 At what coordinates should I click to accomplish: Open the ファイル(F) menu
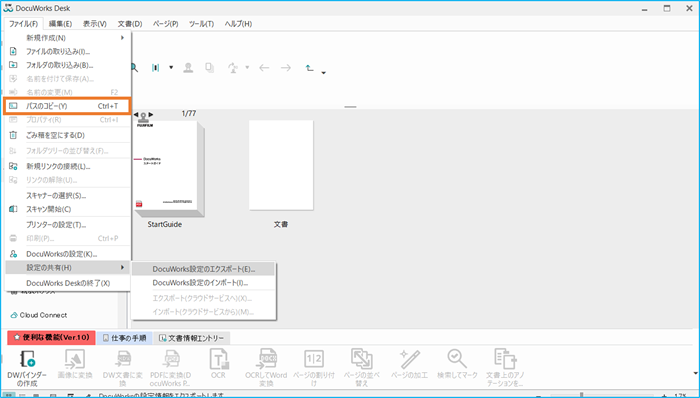coord(23,24)
